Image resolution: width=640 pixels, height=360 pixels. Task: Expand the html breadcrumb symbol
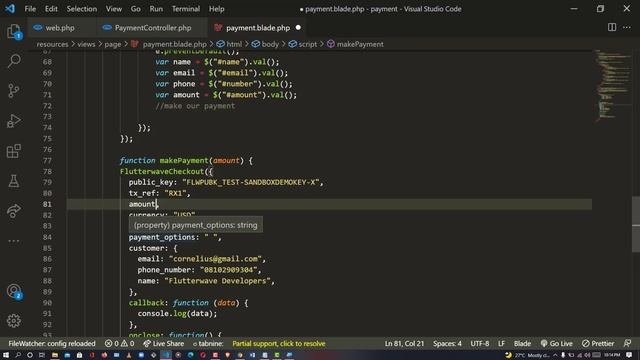pyautogui.click(x=229, y=44)
